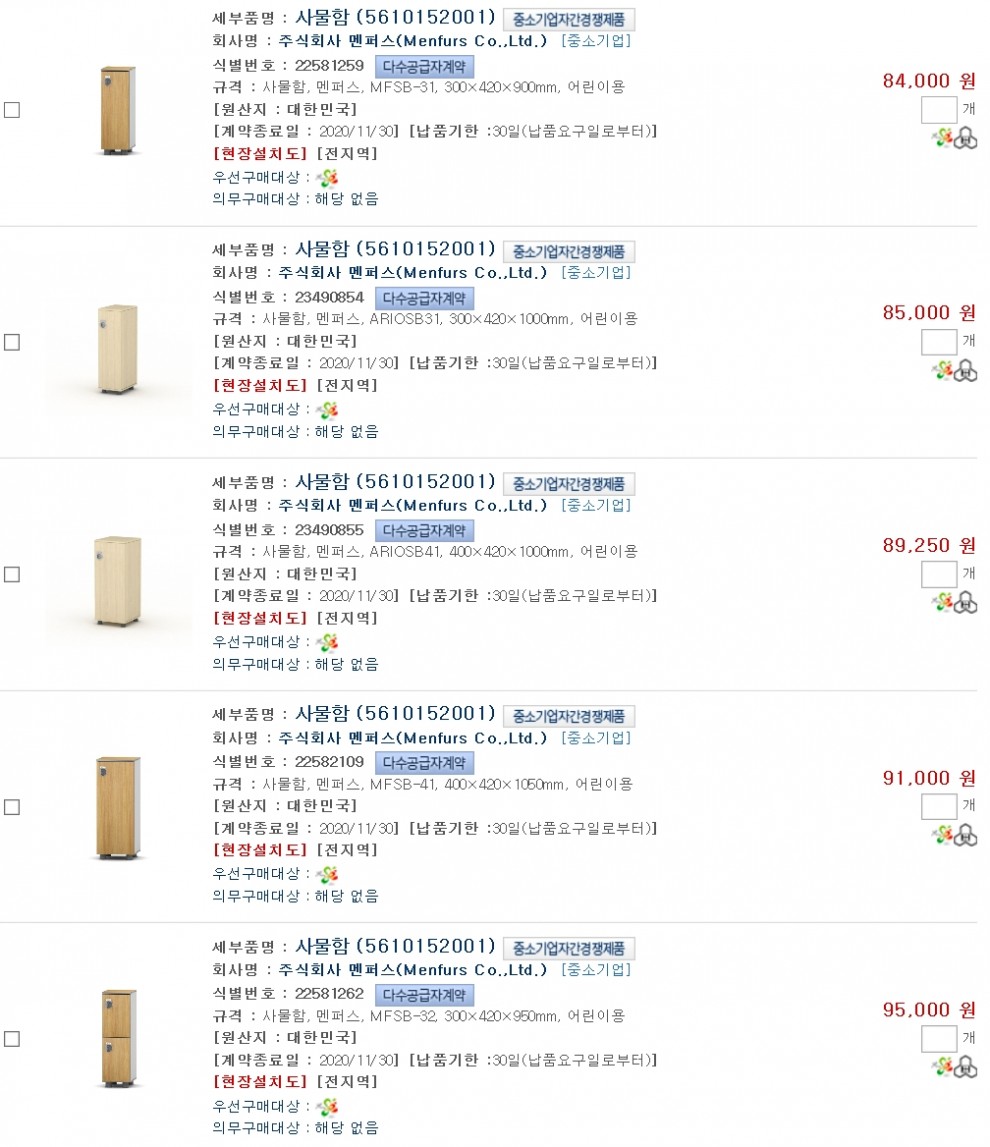This screenshot has height=1147, width=990.
Task: Open 주식회사 멘퍼스 company link on 95,000 원 item
Action: (x=413, y=969)
